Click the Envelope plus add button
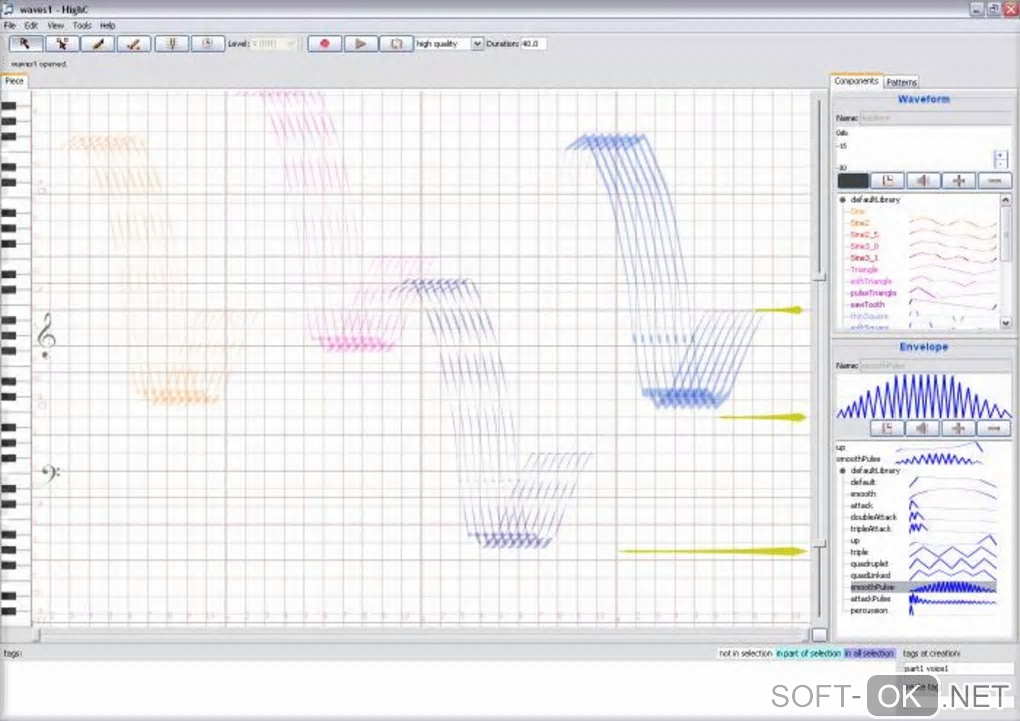This screenshot has width=1020, height=721. pyautogui.click(x=958, y=428)
